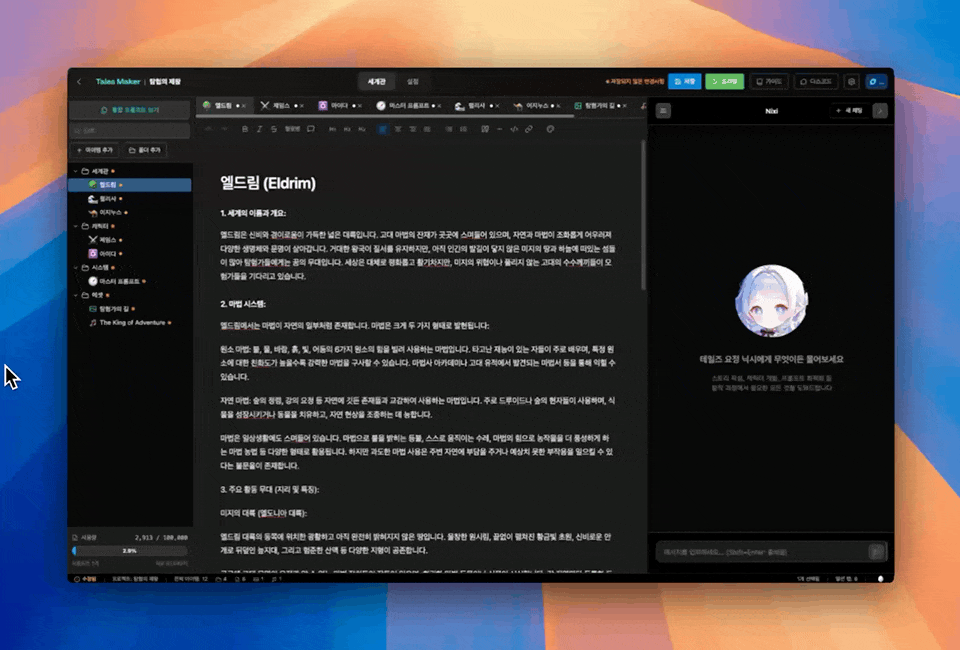The image size is (960, 650).
Task: Click the send icon in the chat box
Action: pyautogui.click(x=876, y=551)
